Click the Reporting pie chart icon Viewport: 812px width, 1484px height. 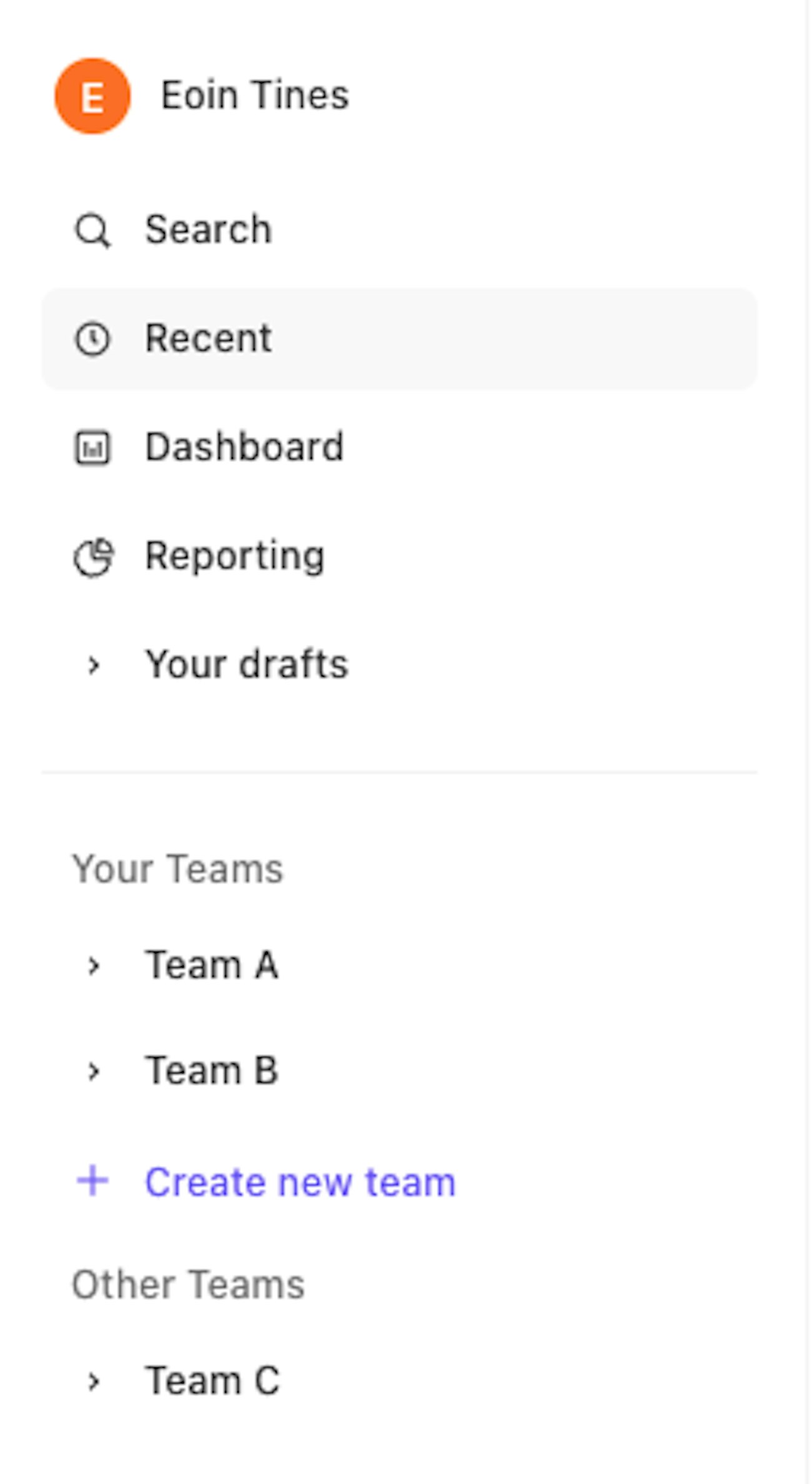[93, 557]
